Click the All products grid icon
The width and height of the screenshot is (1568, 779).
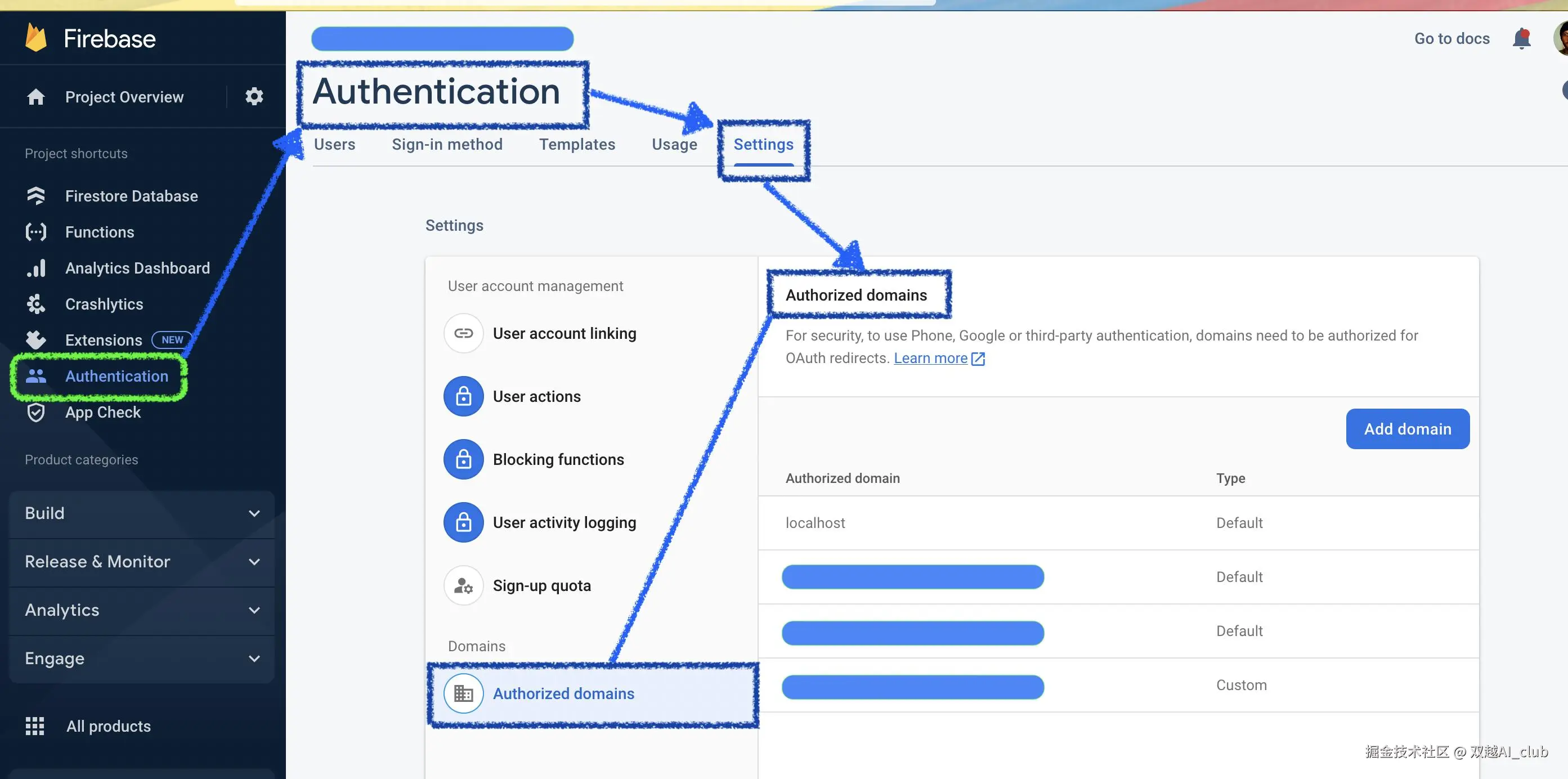pyautogui.click(x=35, y=726)
